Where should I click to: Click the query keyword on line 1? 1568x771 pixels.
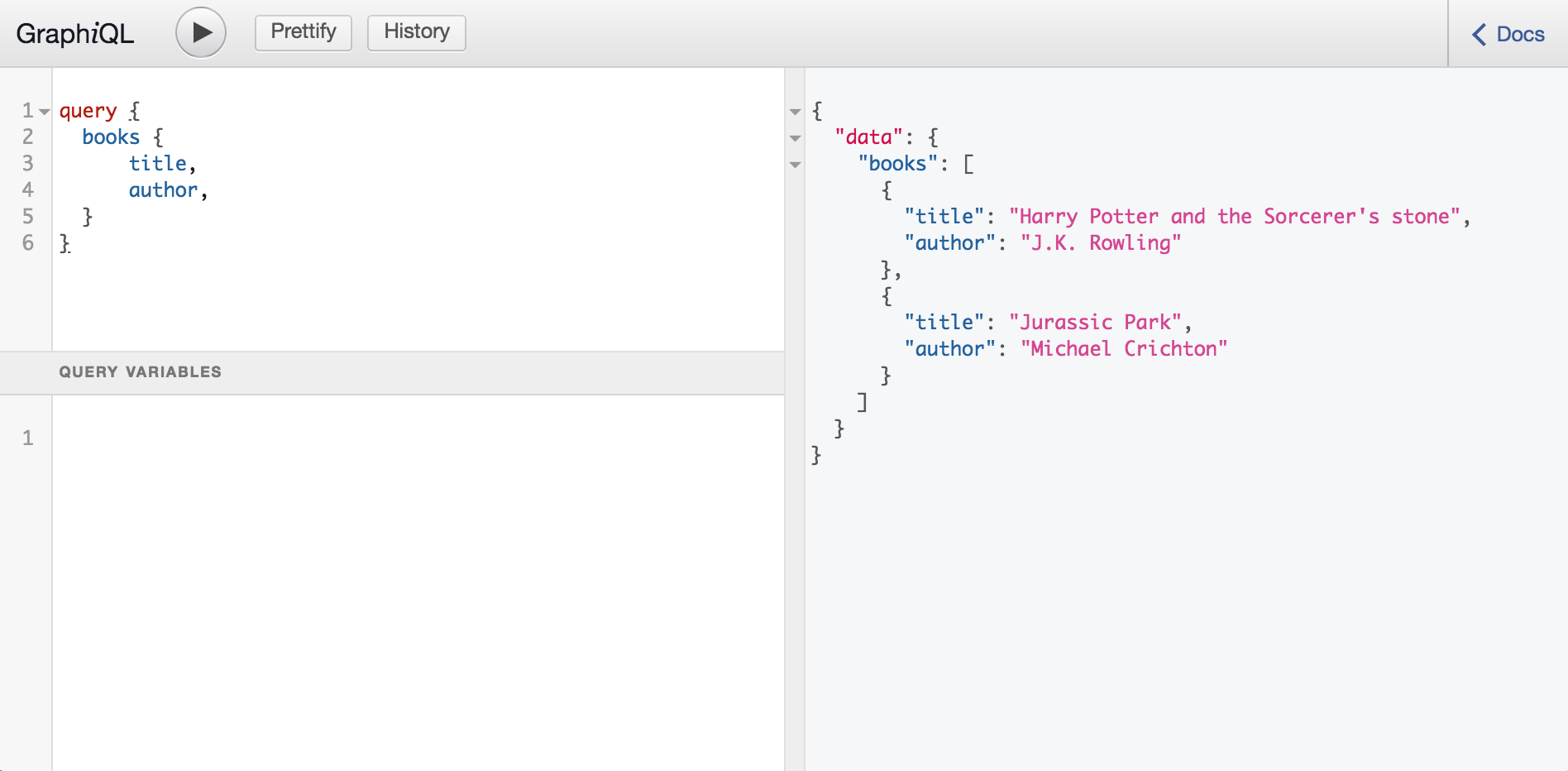[88, 111]
